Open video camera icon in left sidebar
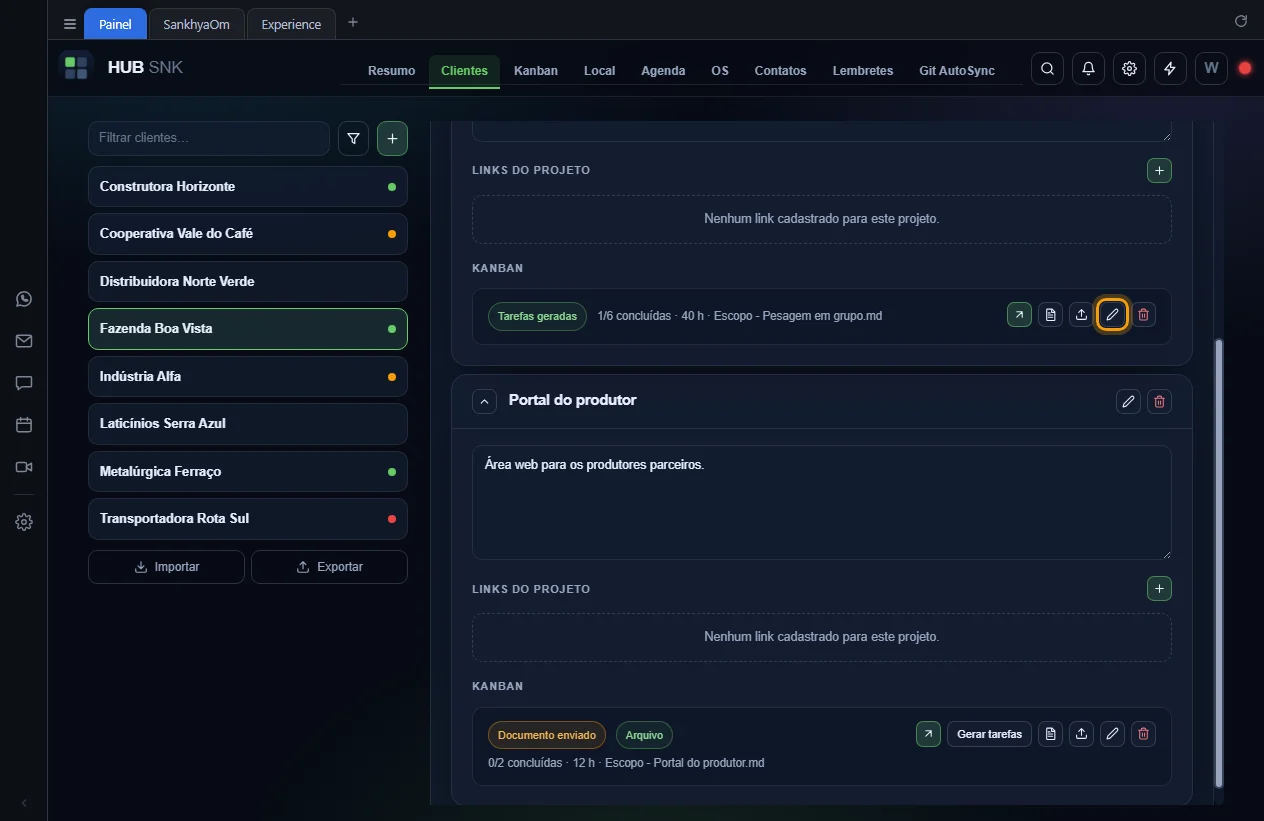This screenshot has width=1264, height=821. [x=24, y=467]
